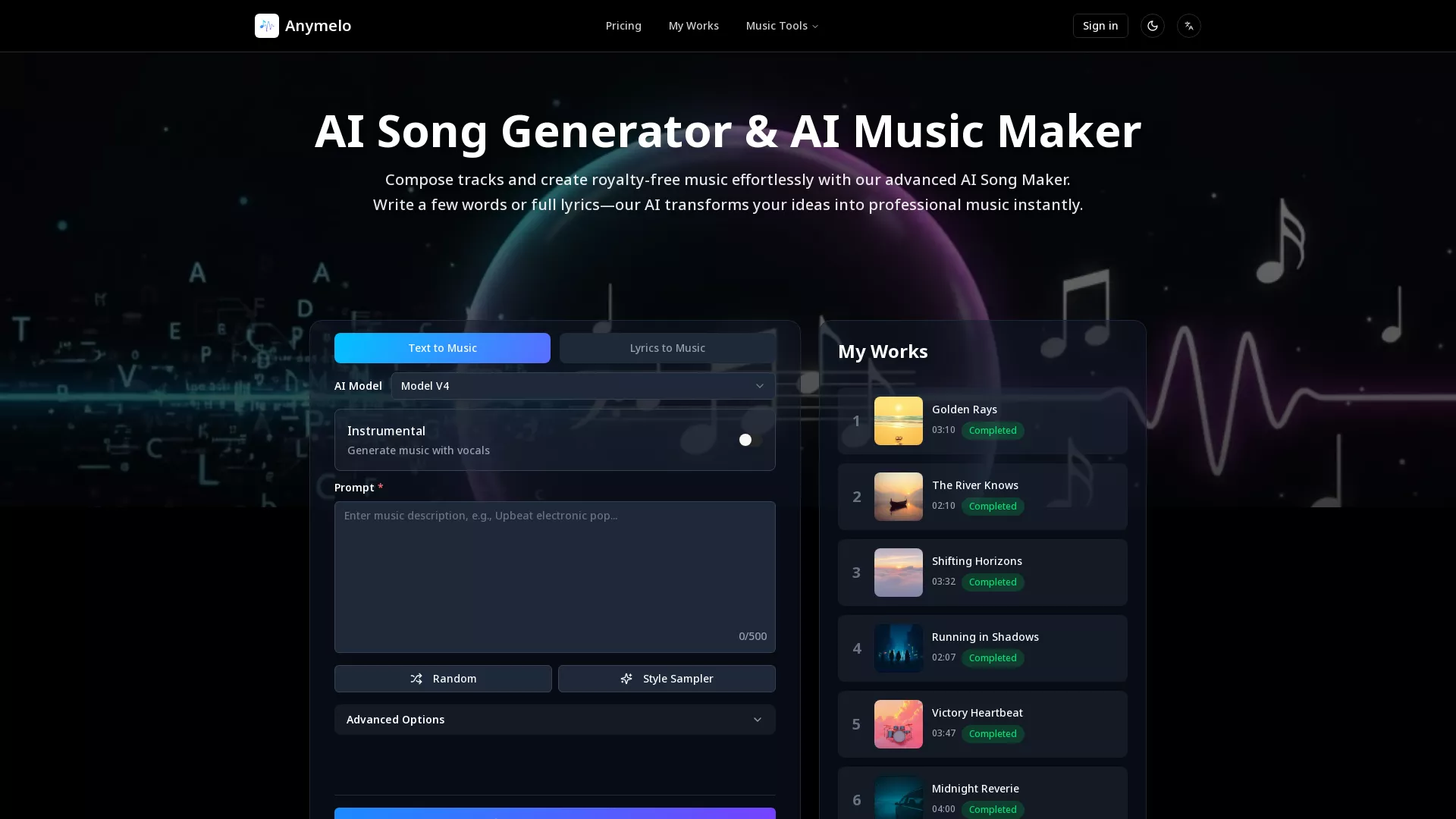Click the Anymelo logo icon
Image resolution: width=1456 pixels, height=819 pixels.
266,25
